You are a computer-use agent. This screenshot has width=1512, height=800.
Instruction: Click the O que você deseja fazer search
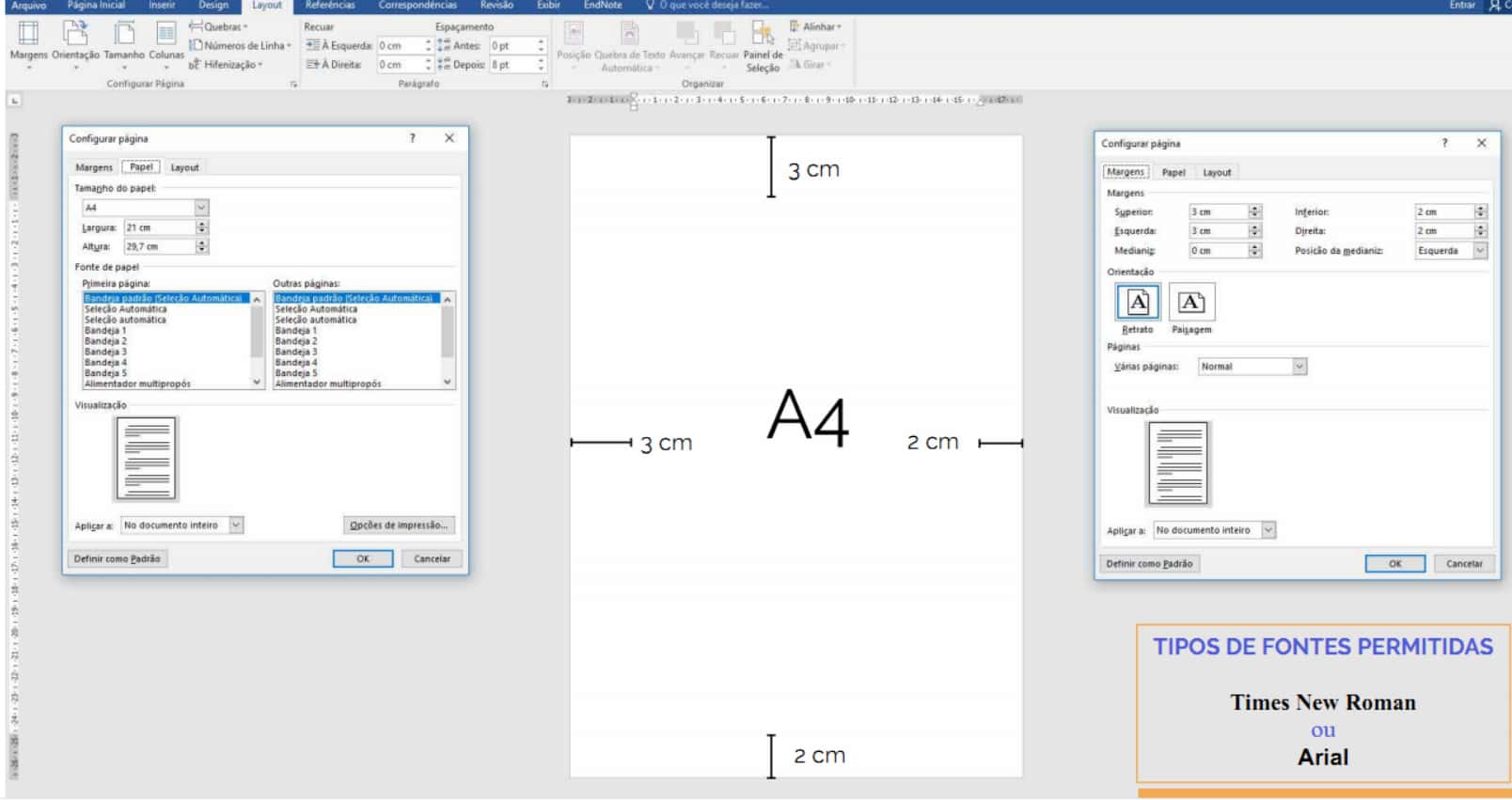click(x=712, y=6)
